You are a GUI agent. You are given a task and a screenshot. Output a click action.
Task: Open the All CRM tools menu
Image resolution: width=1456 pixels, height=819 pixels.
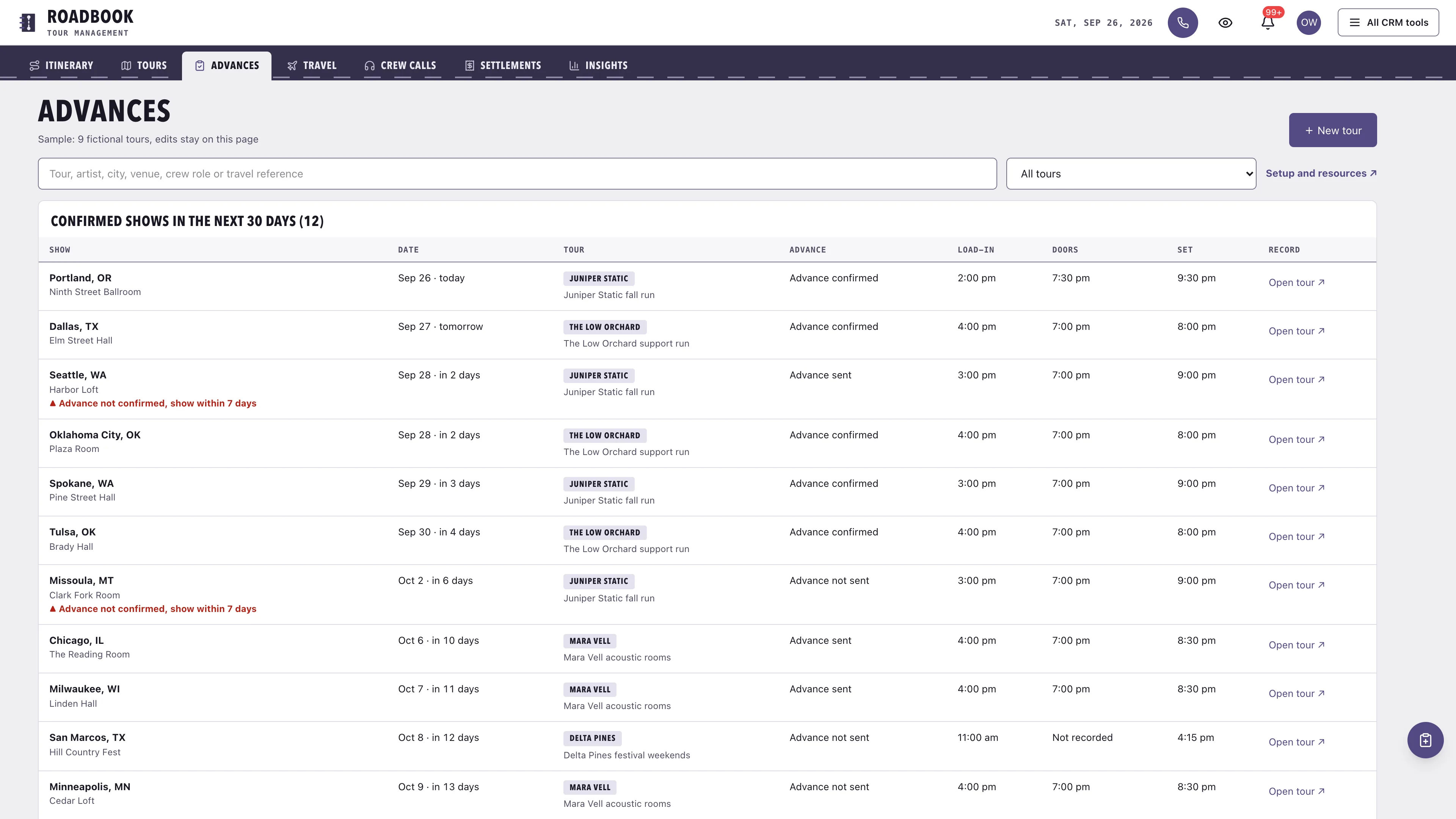tap(1388, 23)
